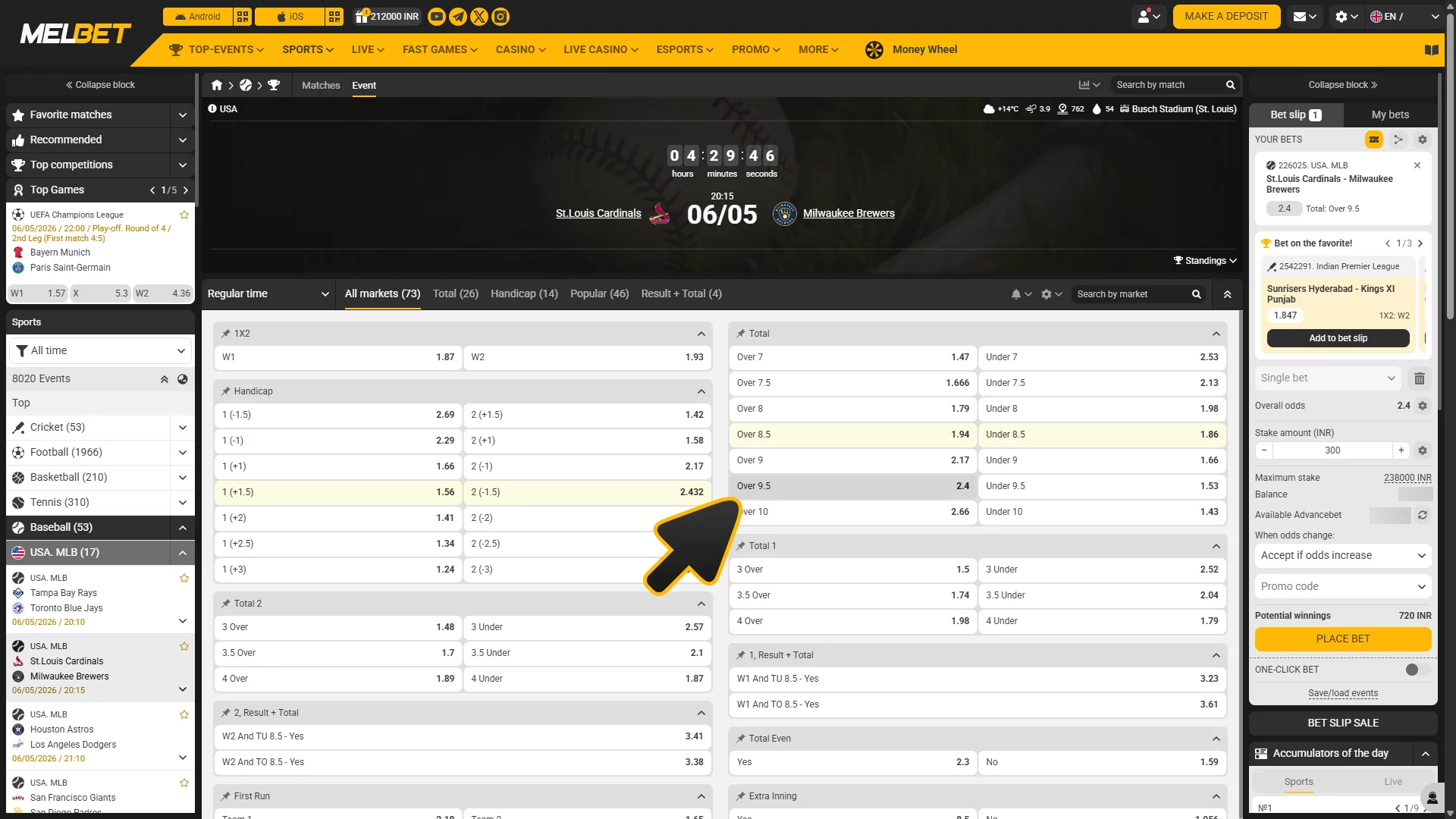The image size is (1456, 819).
Task: Click the trophy breadcrumb icon
Action: coord(274,85)
